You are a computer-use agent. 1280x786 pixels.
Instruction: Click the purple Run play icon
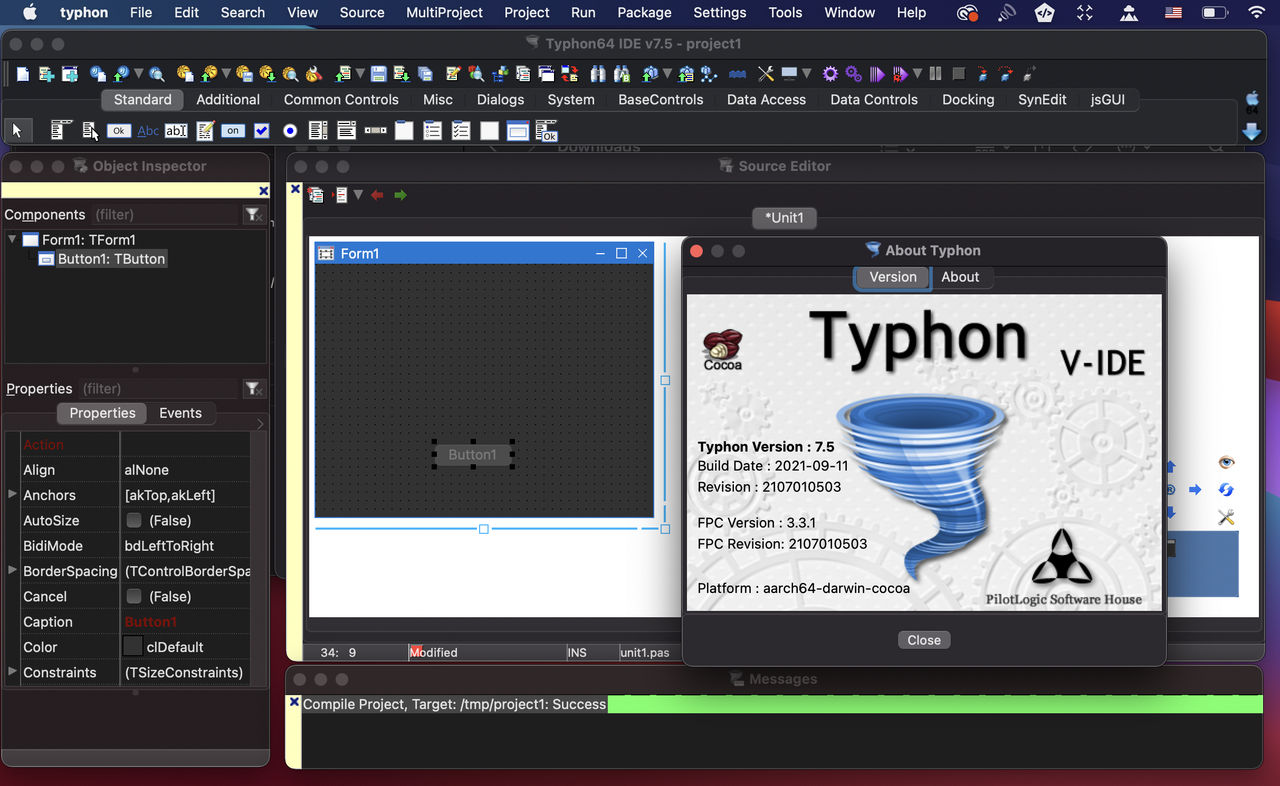[877, 74]
